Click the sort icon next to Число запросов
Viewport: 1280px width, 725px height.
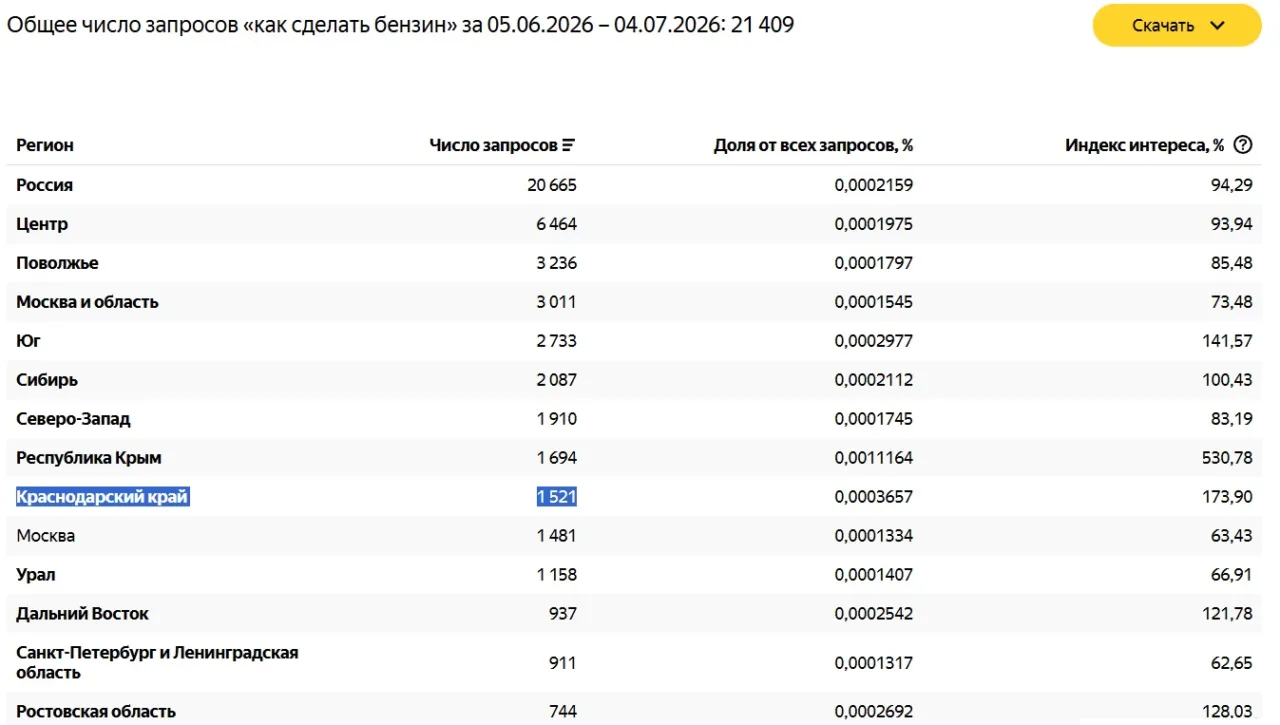(x=569, y=145)
